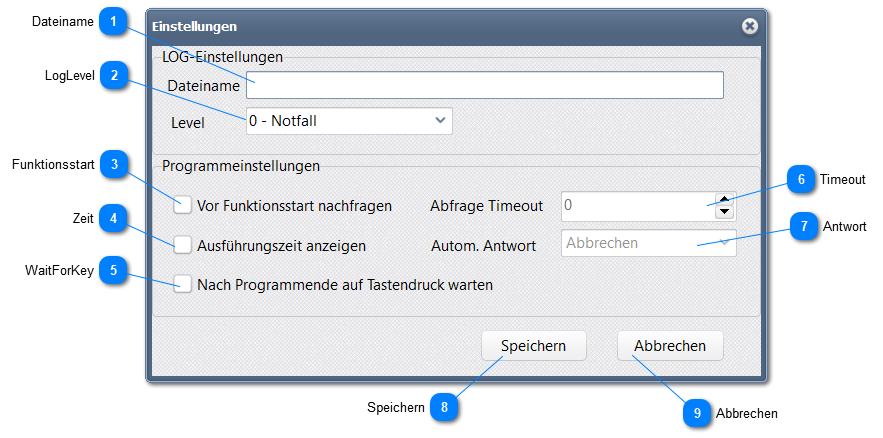883x438 pixels.
Task: Click the numbered callout 4 for Zeit
Action: click(x=117, y=219)
